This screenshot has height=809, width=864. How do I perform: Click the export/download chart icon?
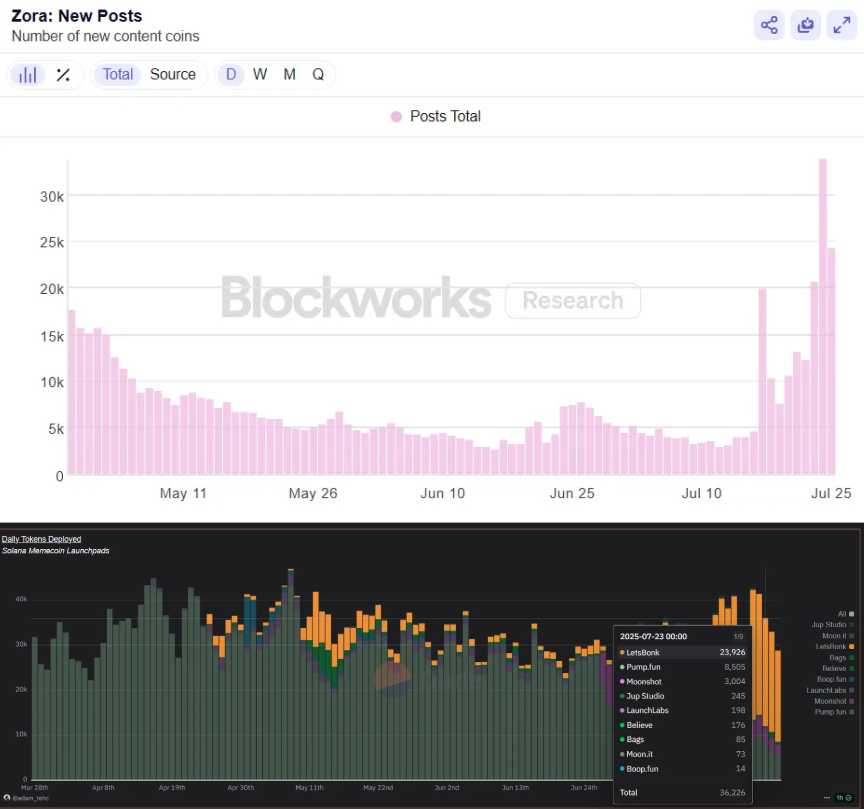pos(805,24)
